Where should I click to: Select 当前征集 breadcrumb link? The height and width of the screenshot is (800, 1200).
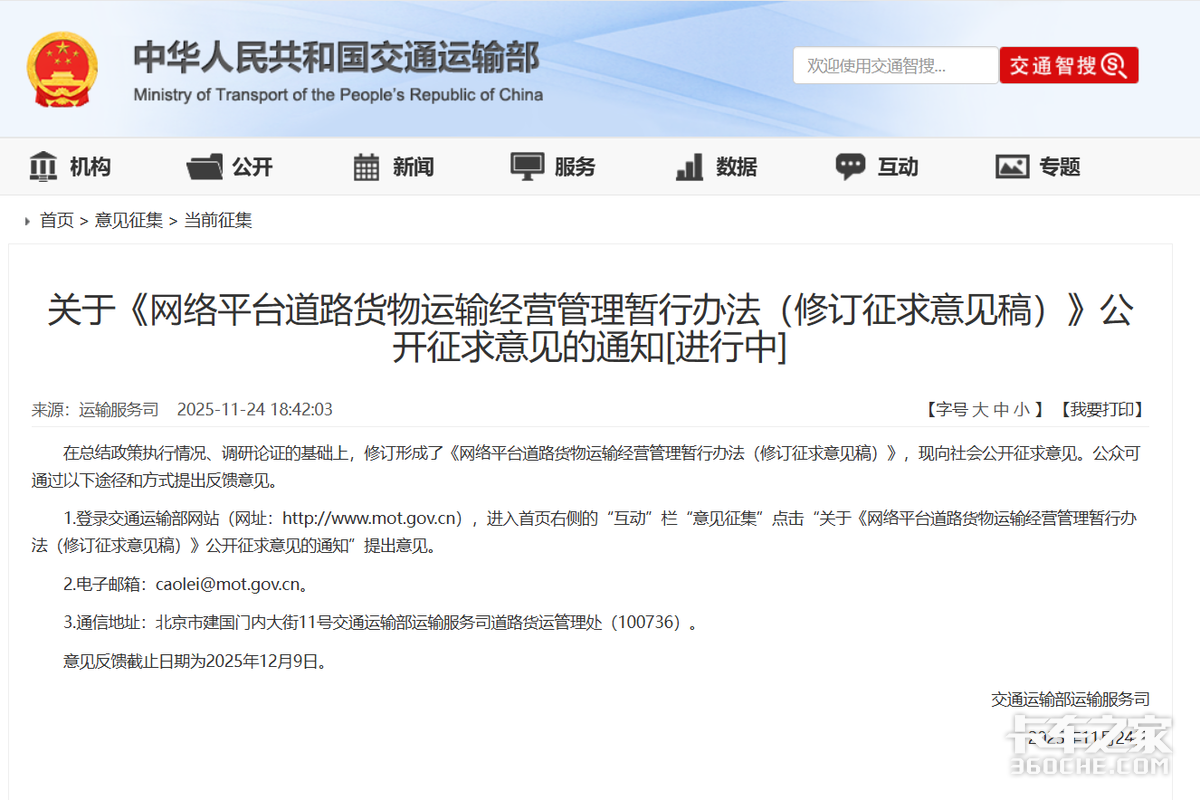[x=218, y=220]
